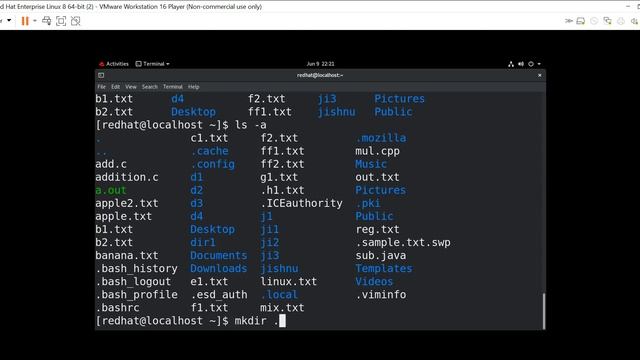Click on sub.java file name
640x360 pixels.
[380, 256]
